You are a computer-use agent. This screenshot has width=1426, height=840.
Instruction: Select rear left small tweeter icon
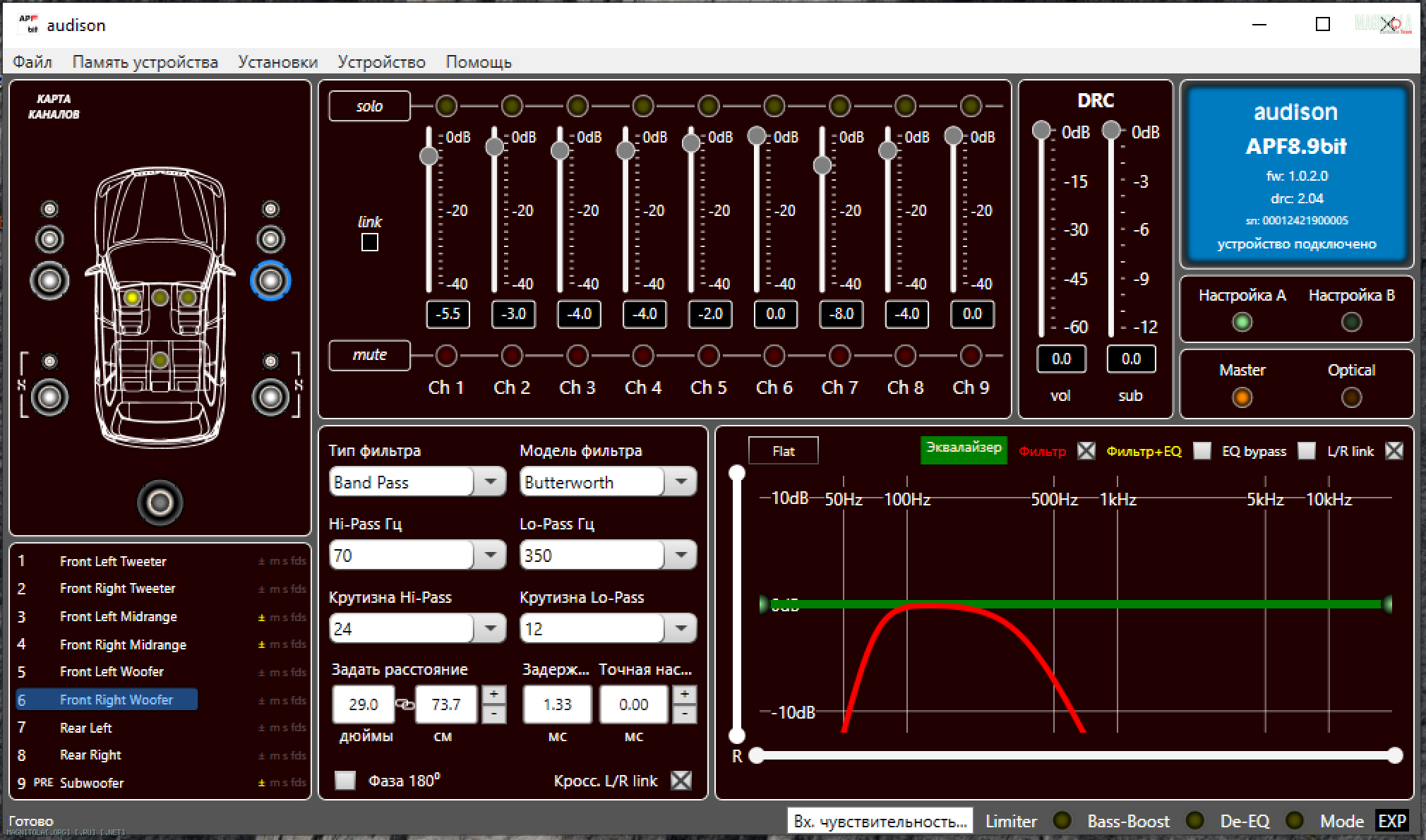(49, 361)
